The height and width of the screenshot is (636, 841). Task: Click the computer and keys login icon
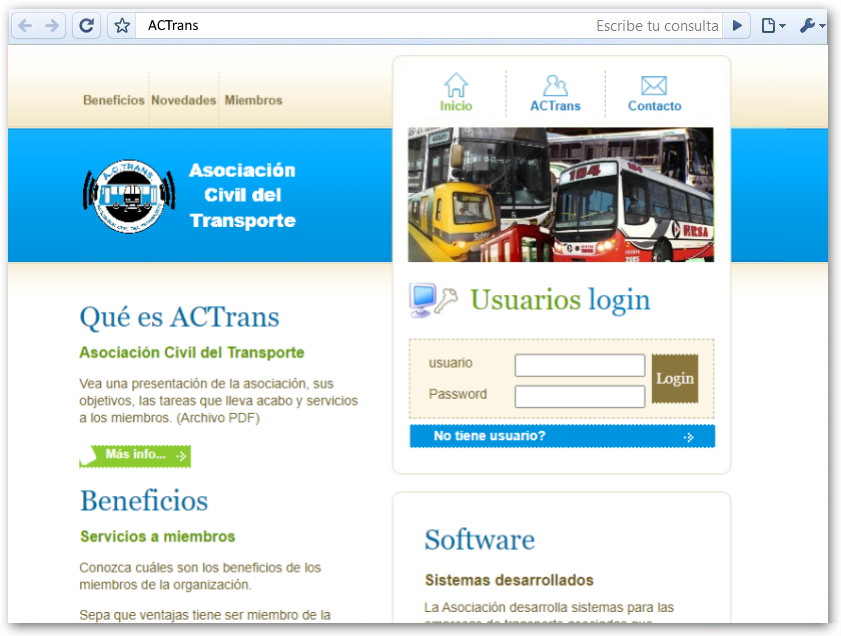[433, 300]
